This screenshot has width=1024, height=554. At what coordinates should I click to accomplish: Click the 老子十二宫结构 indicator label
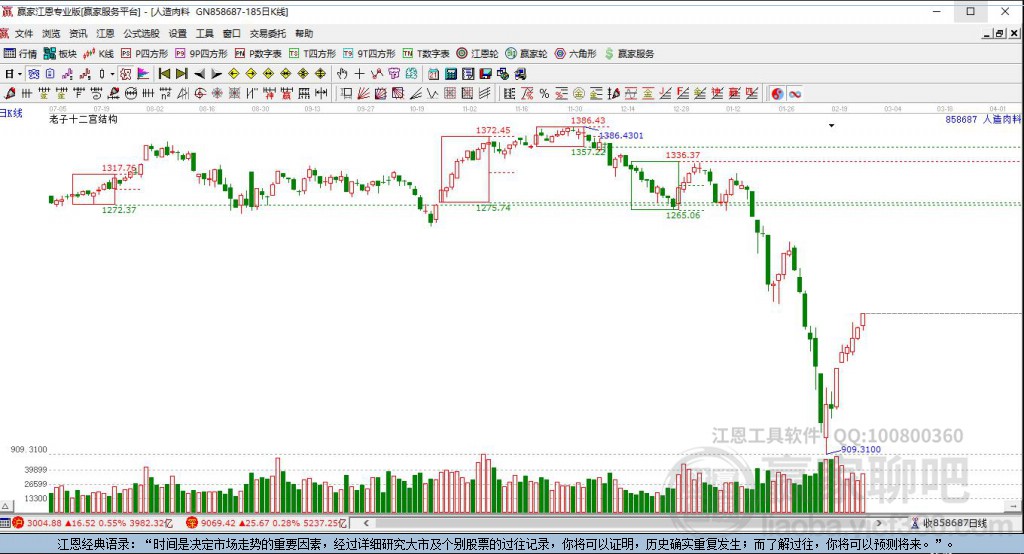point(83,119)
